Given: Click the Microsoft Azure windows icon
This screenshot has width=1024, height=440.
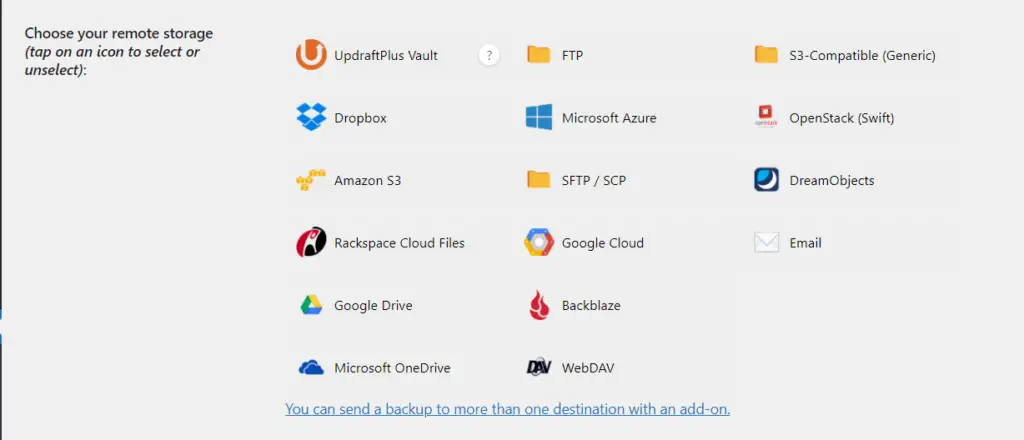Looking at the screenshot, I should (539, 118).
